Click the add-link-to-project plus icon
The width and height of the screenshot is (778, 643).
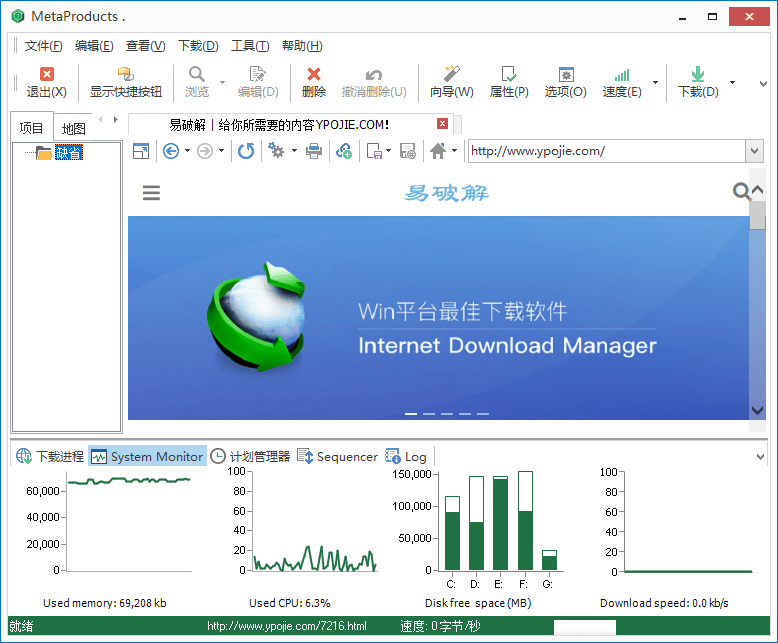pos(344,151)
